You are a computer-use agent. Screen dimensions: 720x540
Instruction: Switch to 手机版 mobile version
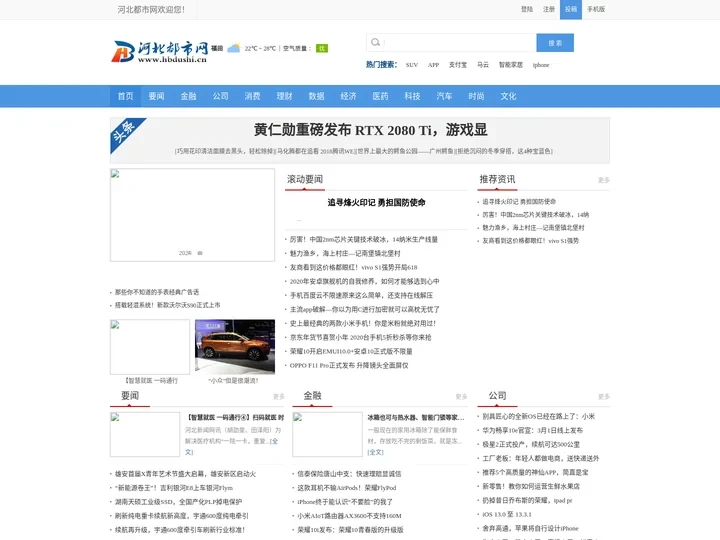point(596,9)
